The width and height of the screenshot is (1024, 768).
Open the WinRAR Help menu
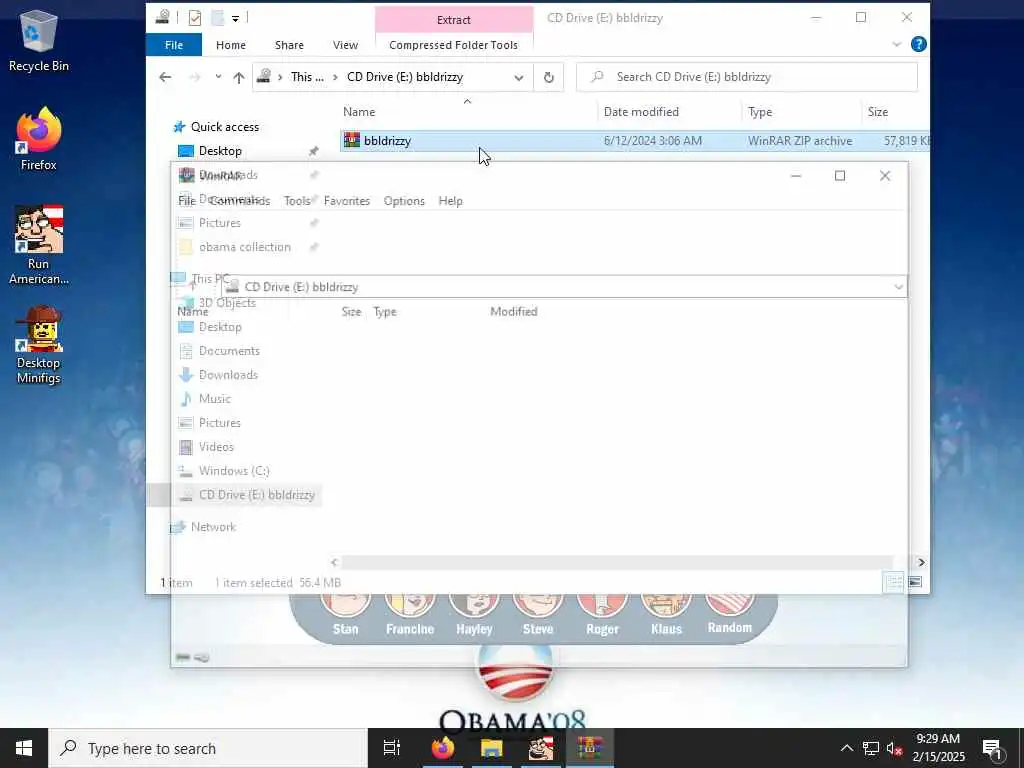[451, 201]
